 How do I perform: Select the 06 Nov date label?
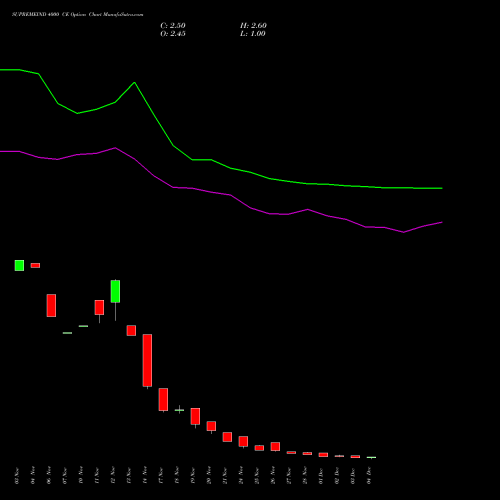49,476
